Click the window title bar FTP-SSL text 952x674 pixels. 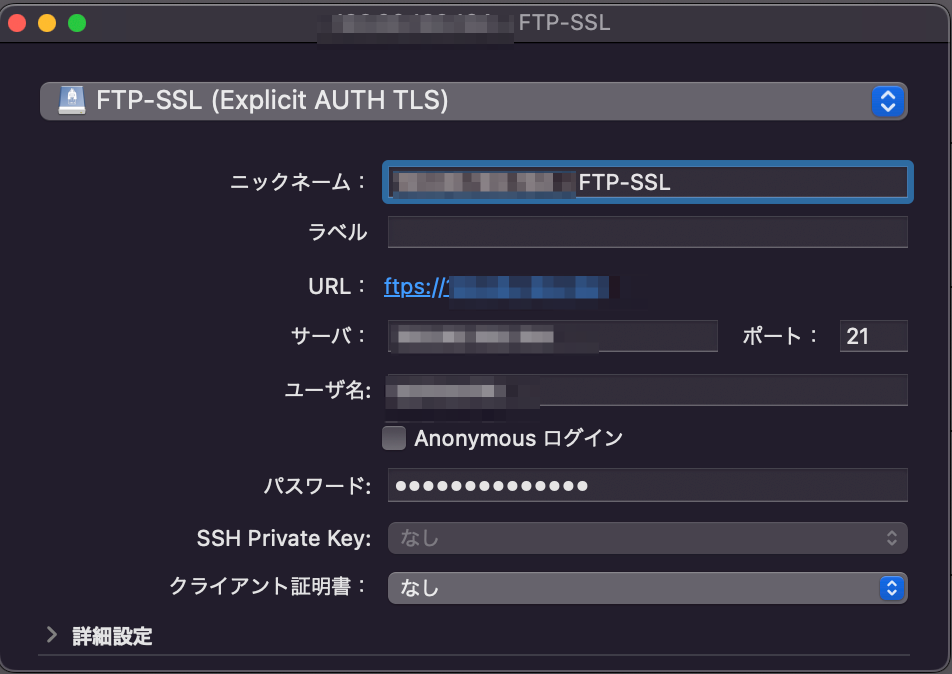coord(564,23)
